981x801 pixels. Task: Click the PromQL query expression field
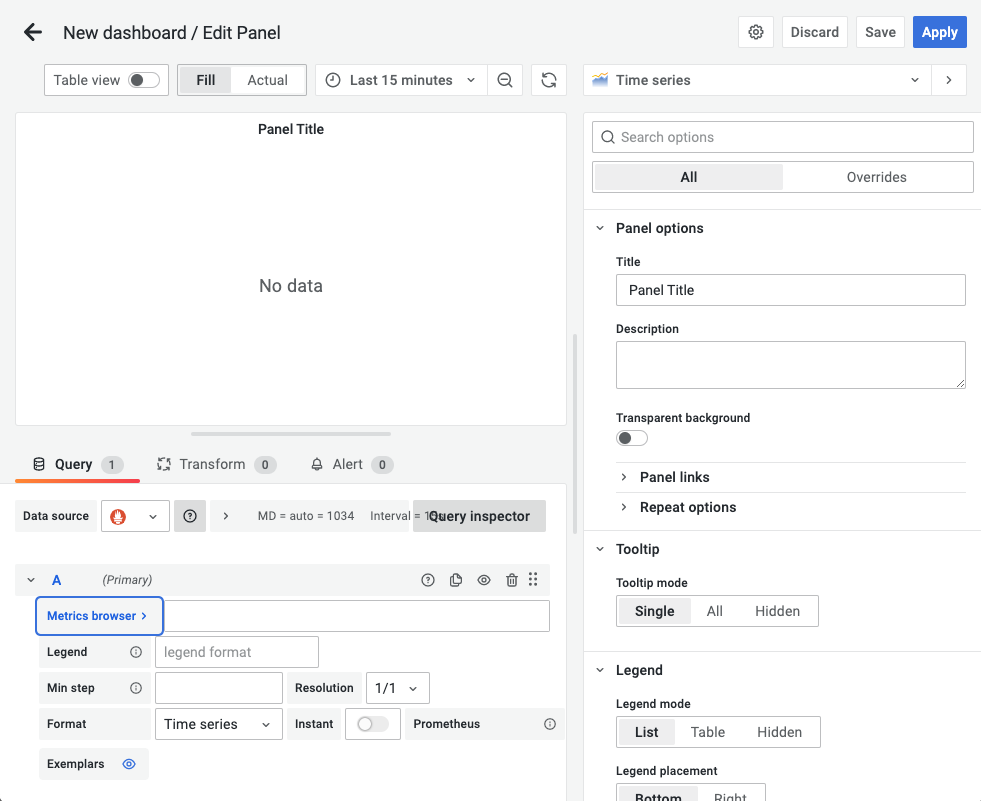(357, 616)
